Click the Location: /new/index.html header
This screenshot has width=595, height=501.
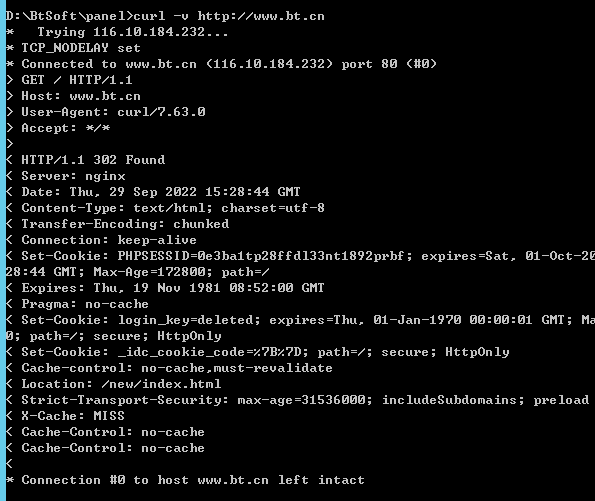pyautogui.click(x=113, y=384)
